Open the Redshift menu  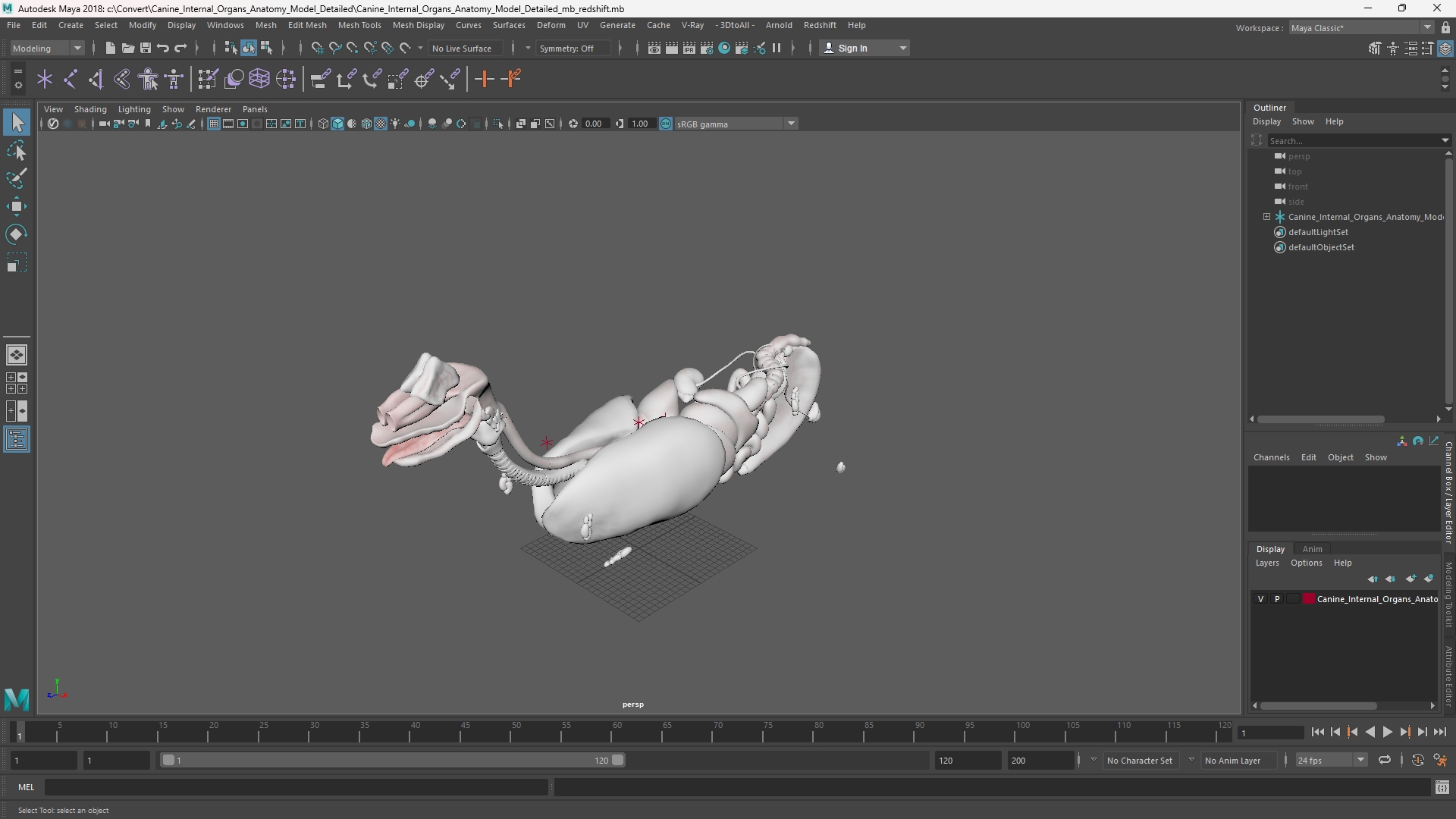(820, 25)
